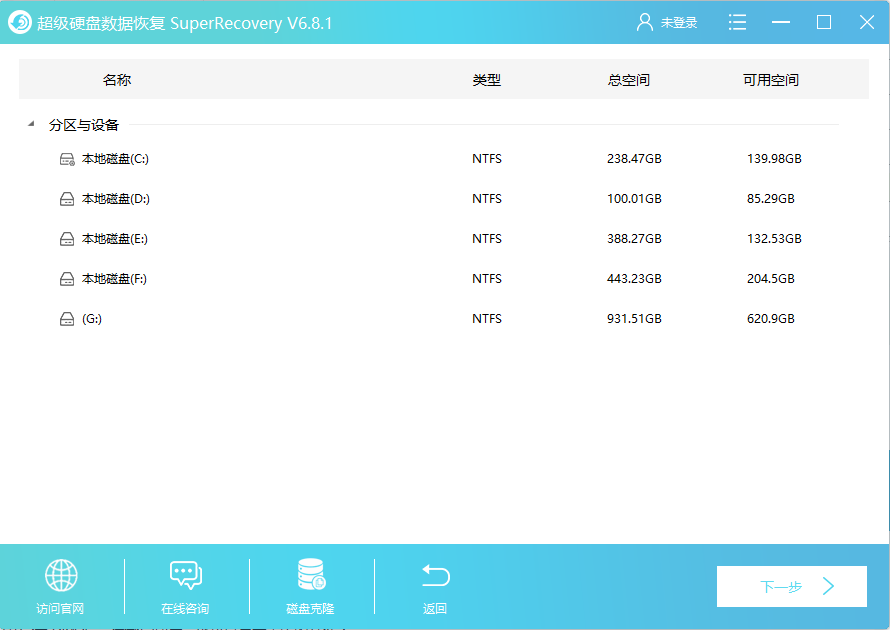
Task: Launch the 磁盘克隆 disk clone tool
Action: pos(310,575)
